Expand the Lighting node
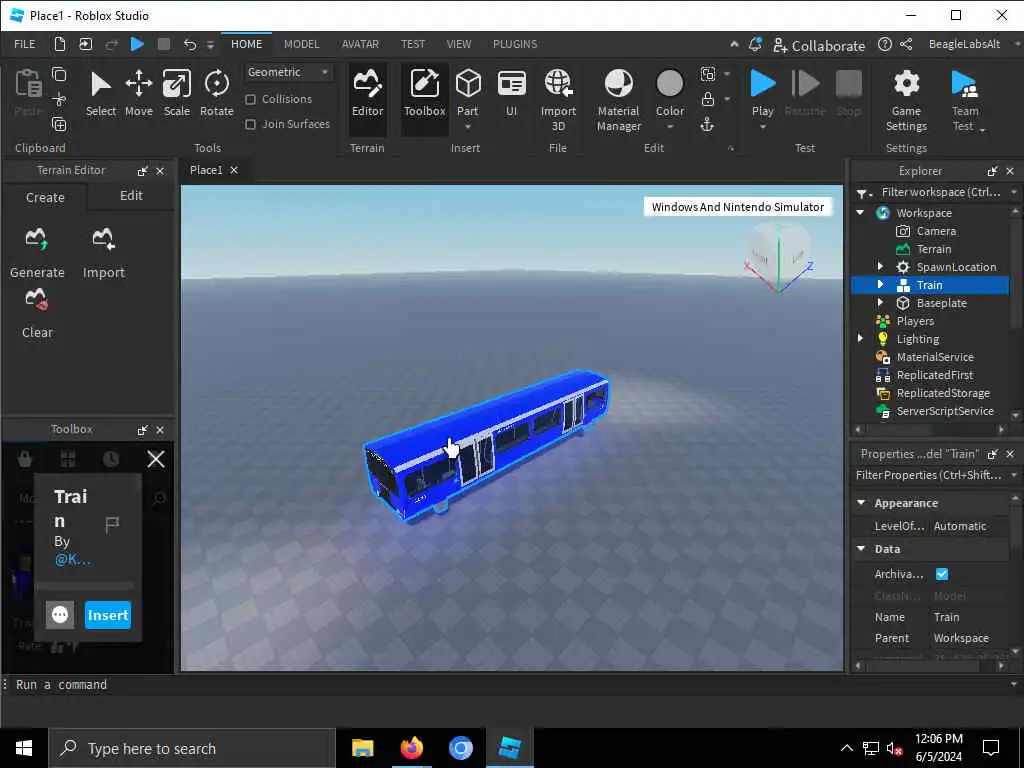 (860, 338)
